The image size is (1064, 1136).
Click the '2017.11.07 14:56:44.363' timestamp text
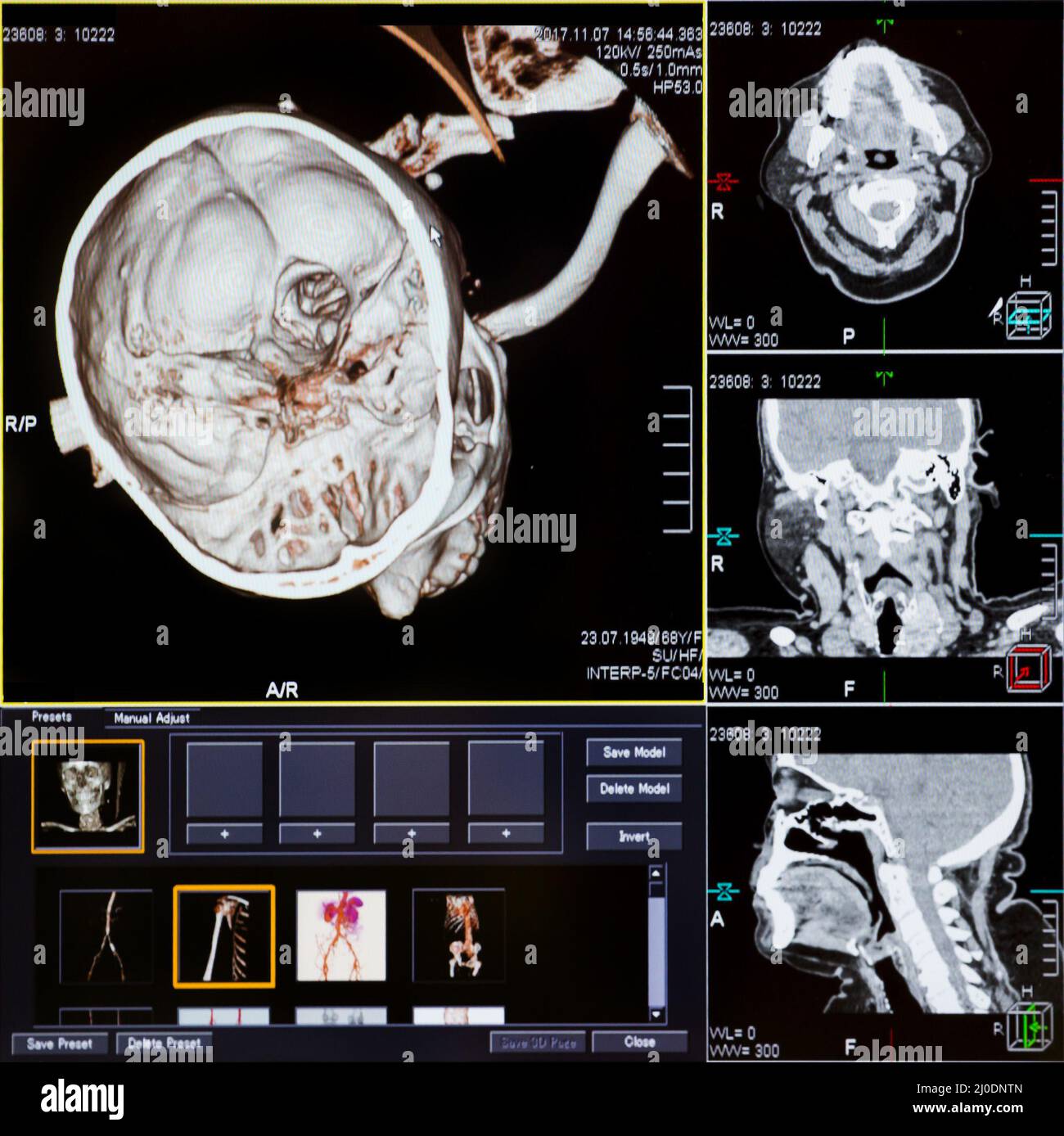point(619,34)
